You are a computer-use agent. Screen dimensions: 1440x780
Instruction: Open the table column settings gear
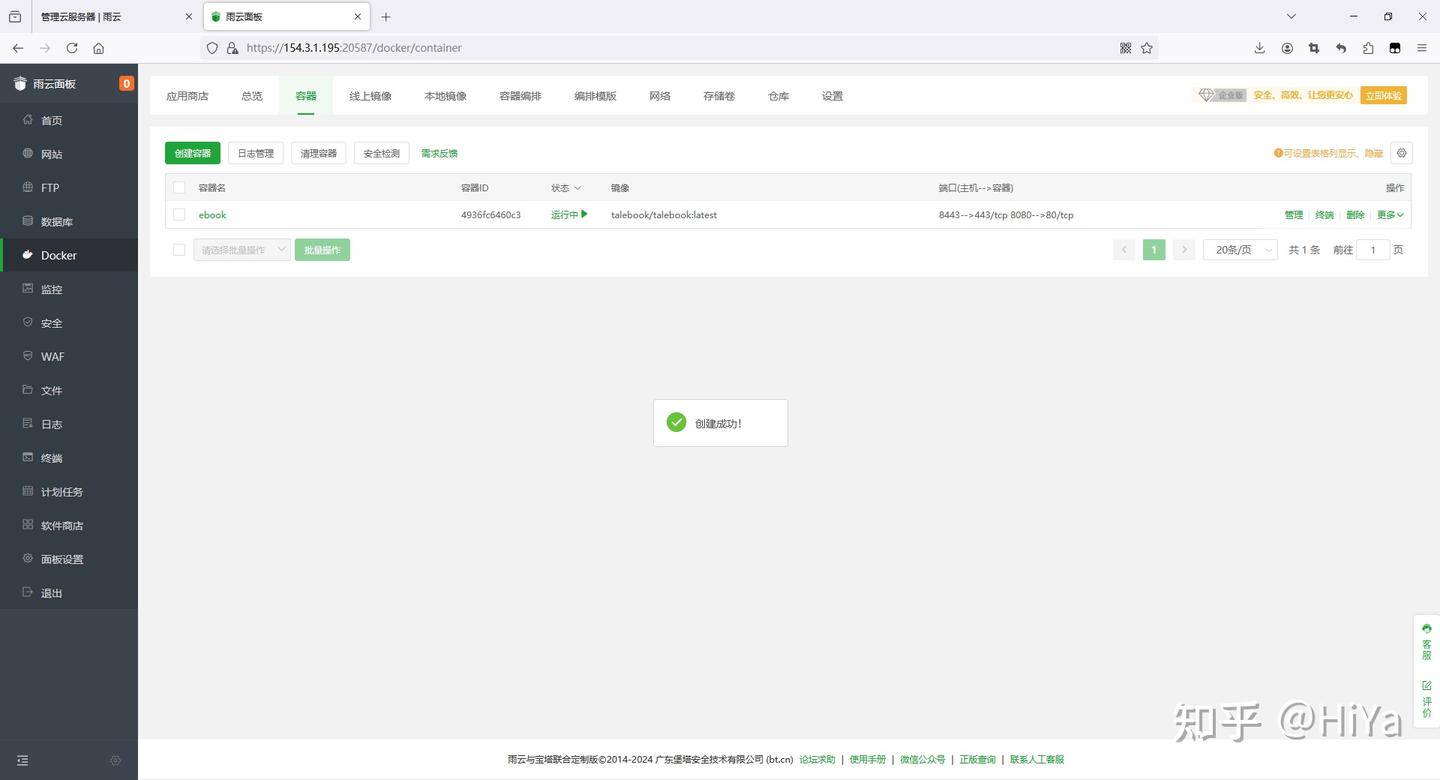(x=1402, y=153)
